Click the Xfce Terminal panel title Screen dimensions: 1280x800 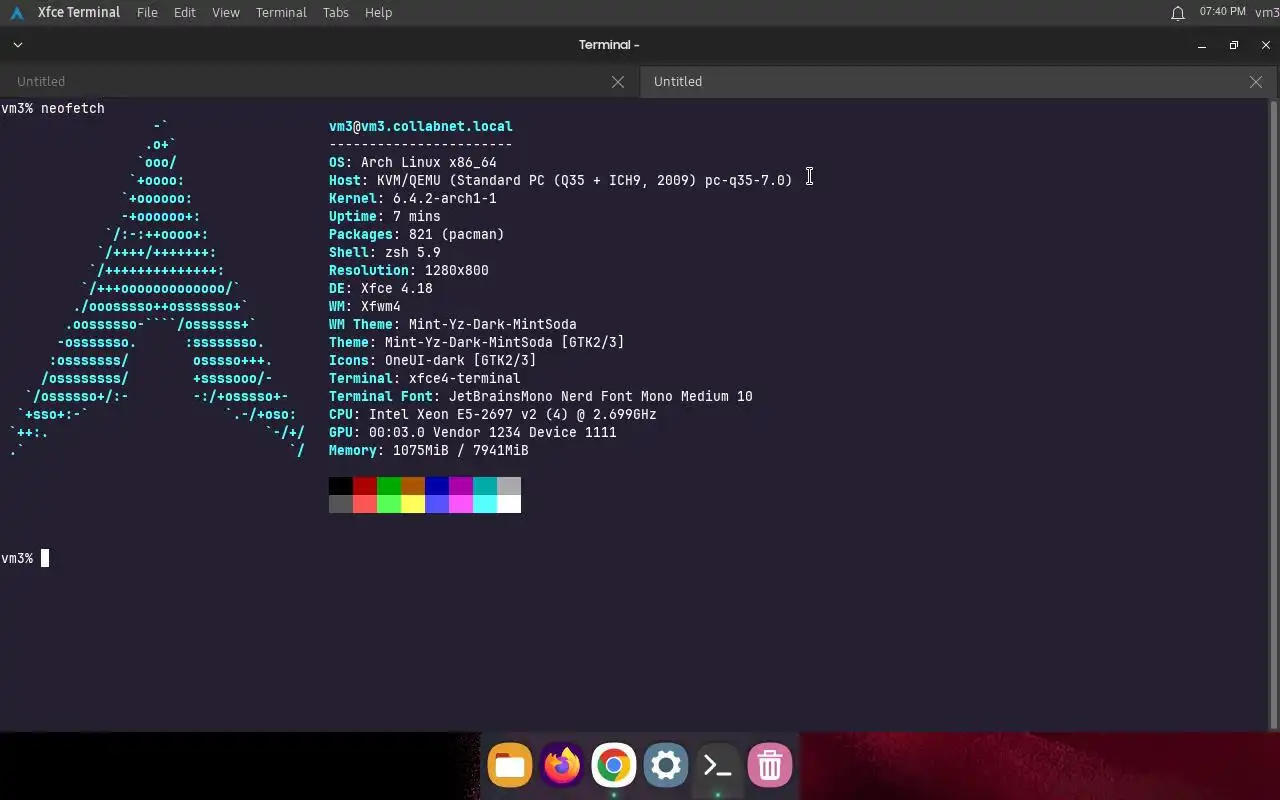point(79,13)
